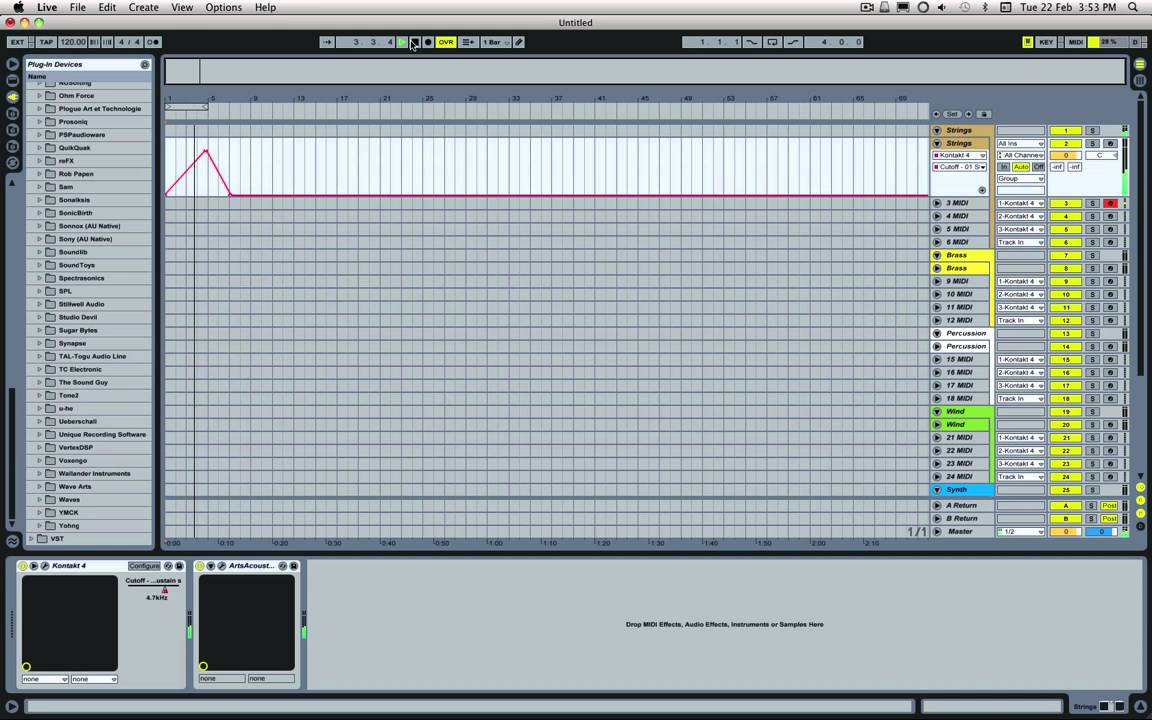Set monitor to Auto on Strings
The height and width of the screenshot is (720, 1152).
[x=1020, y=167]
